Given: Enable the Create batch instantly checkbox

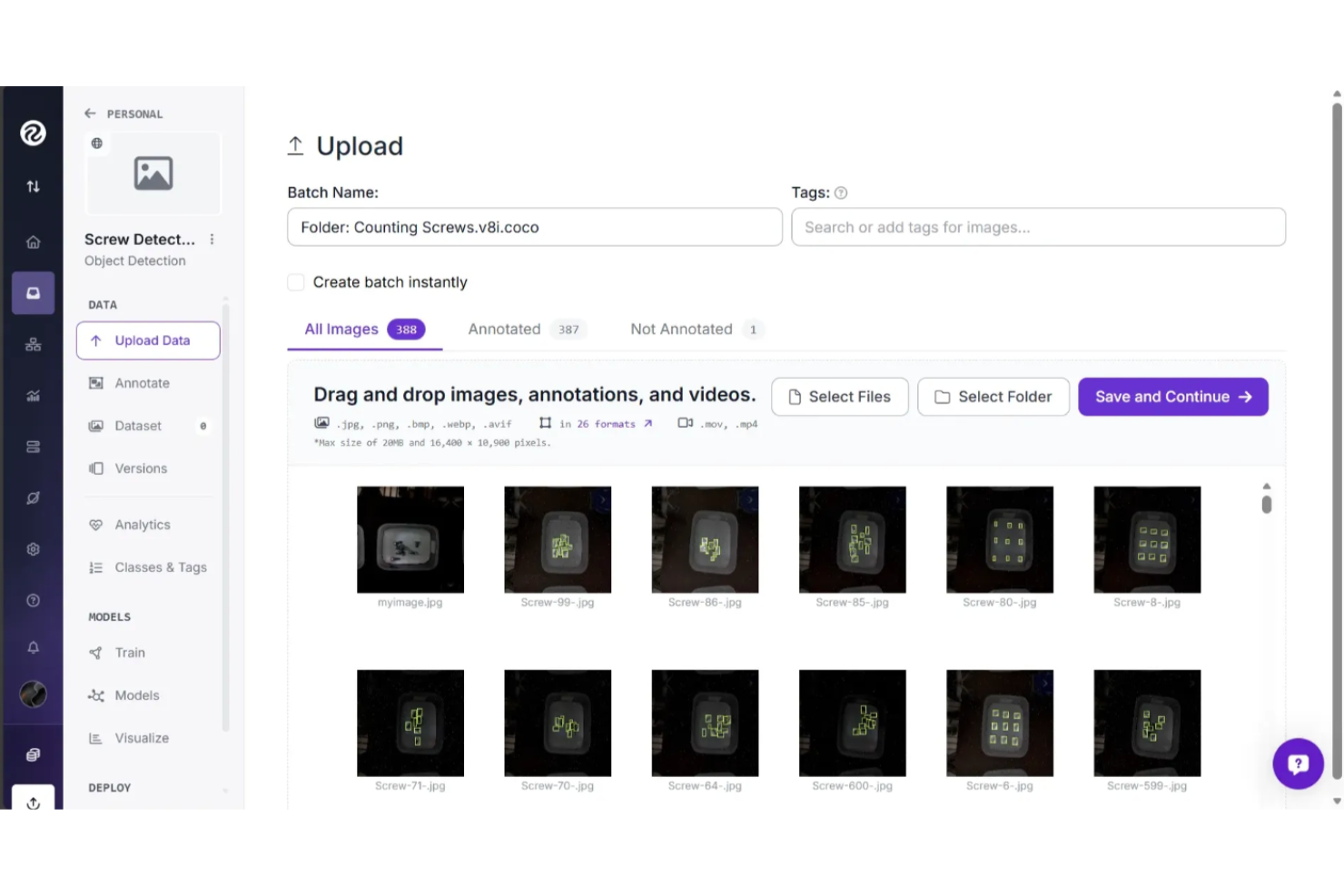Looking at the screenshot, I should click(x=296, y=282).
